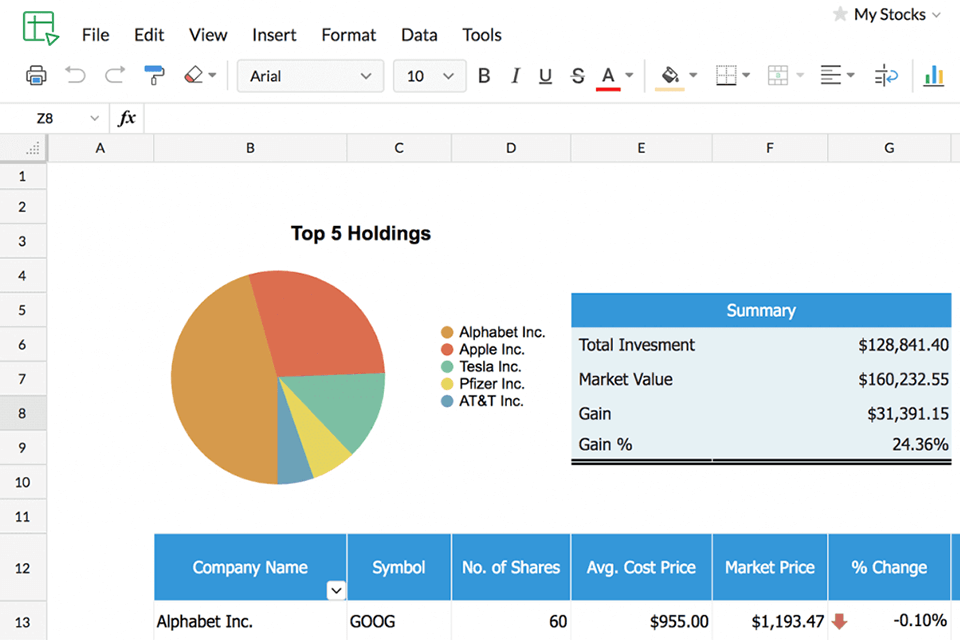Screen dimensions: 960x640
Task: Click the Summary table header
Action: click(x=761, y=311)
